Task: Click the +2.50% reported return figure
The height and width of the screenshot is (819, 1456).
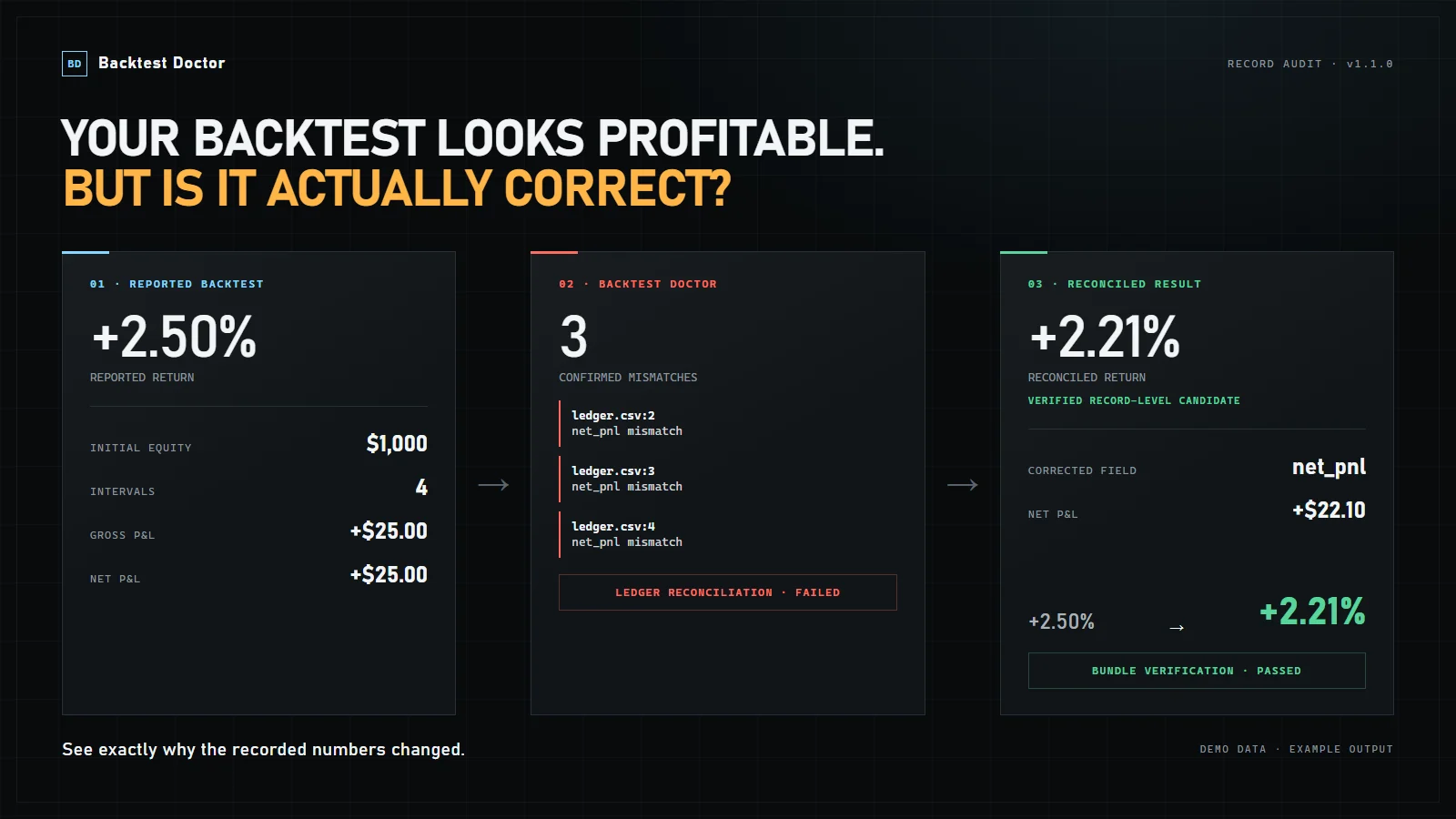Action: 174,337
